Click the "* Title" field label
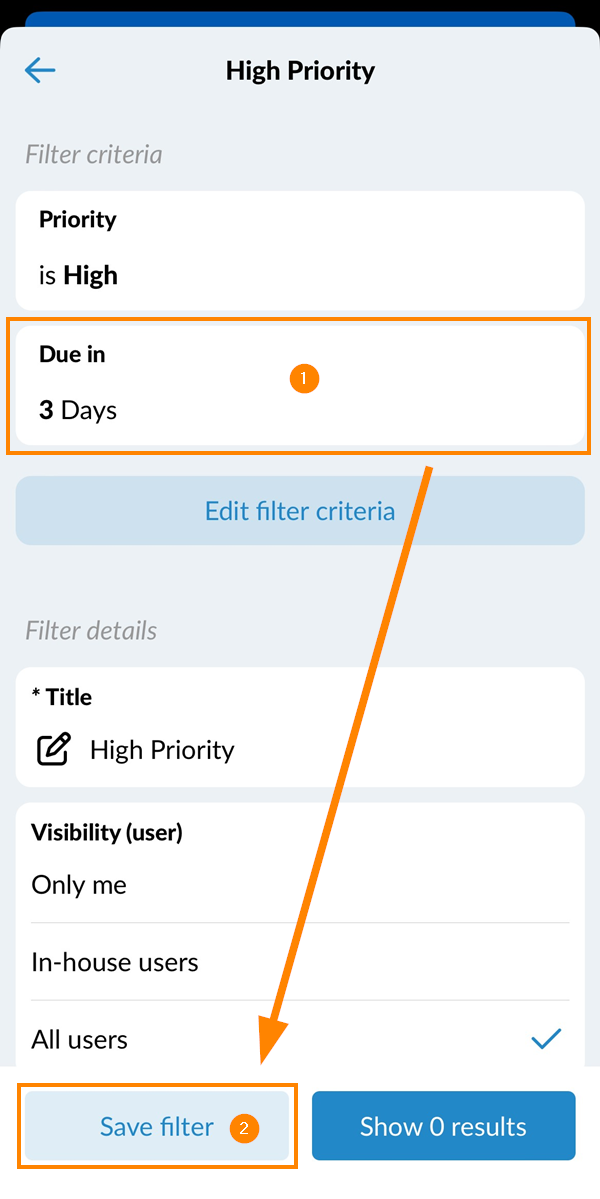 [x=62, y=697]
